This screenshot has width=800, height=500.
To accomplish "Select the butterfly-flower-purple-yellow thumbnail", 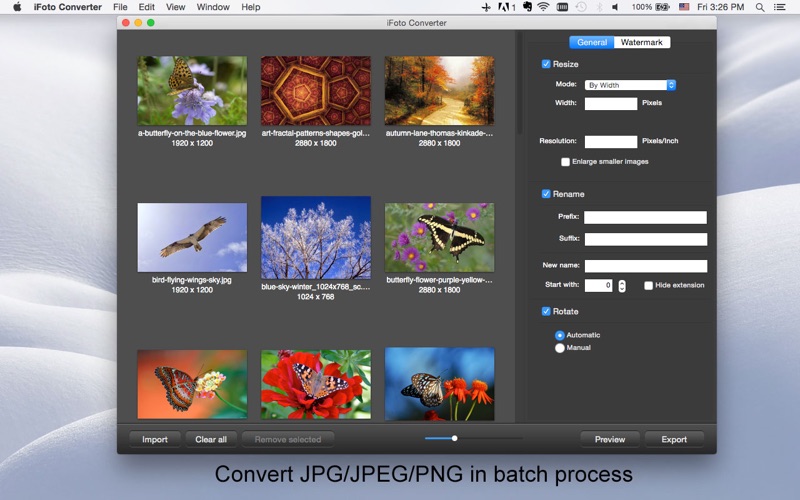I will pos(439,237).
